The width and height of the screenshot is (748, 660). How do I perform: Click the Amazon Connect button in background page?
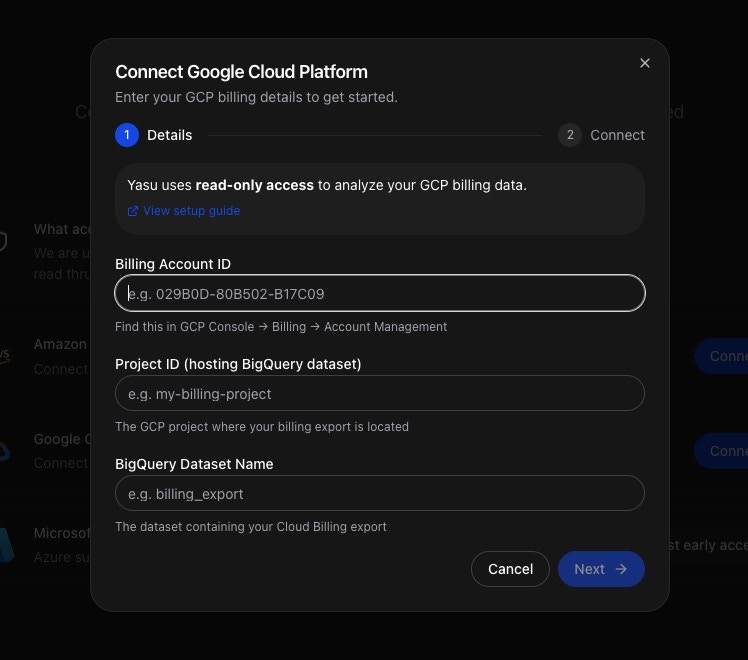(x=721, y=356)
